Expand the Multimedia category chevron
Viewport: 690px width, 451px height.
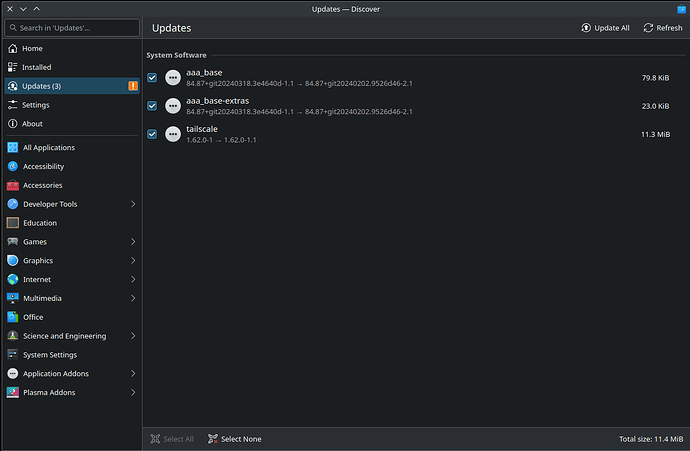pyautogui.click(x=133, y=298)
